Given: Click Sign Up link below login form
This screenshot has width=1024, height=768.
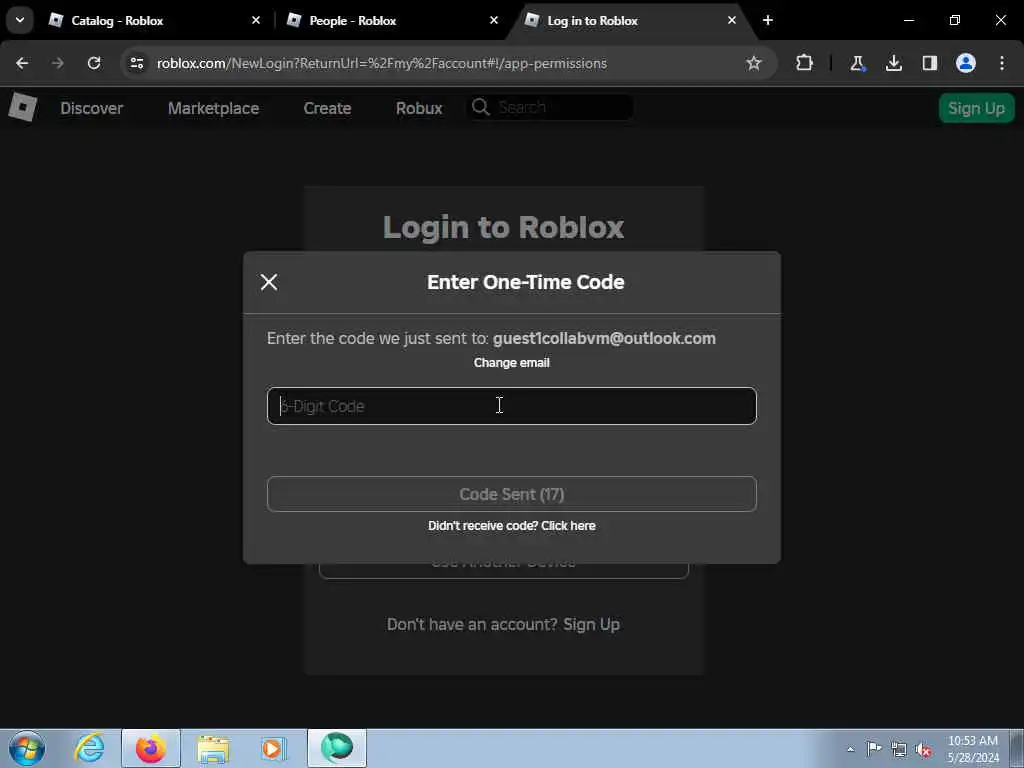Looking at the screenshot, I should [x=591, y=624].
